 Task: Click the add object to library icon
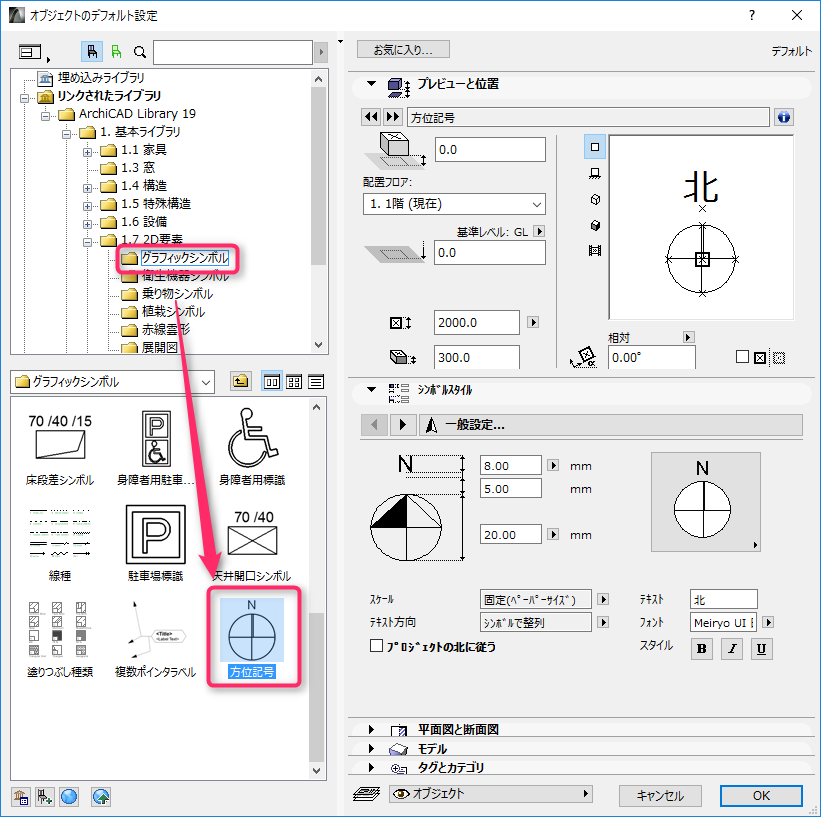point(45,797)
